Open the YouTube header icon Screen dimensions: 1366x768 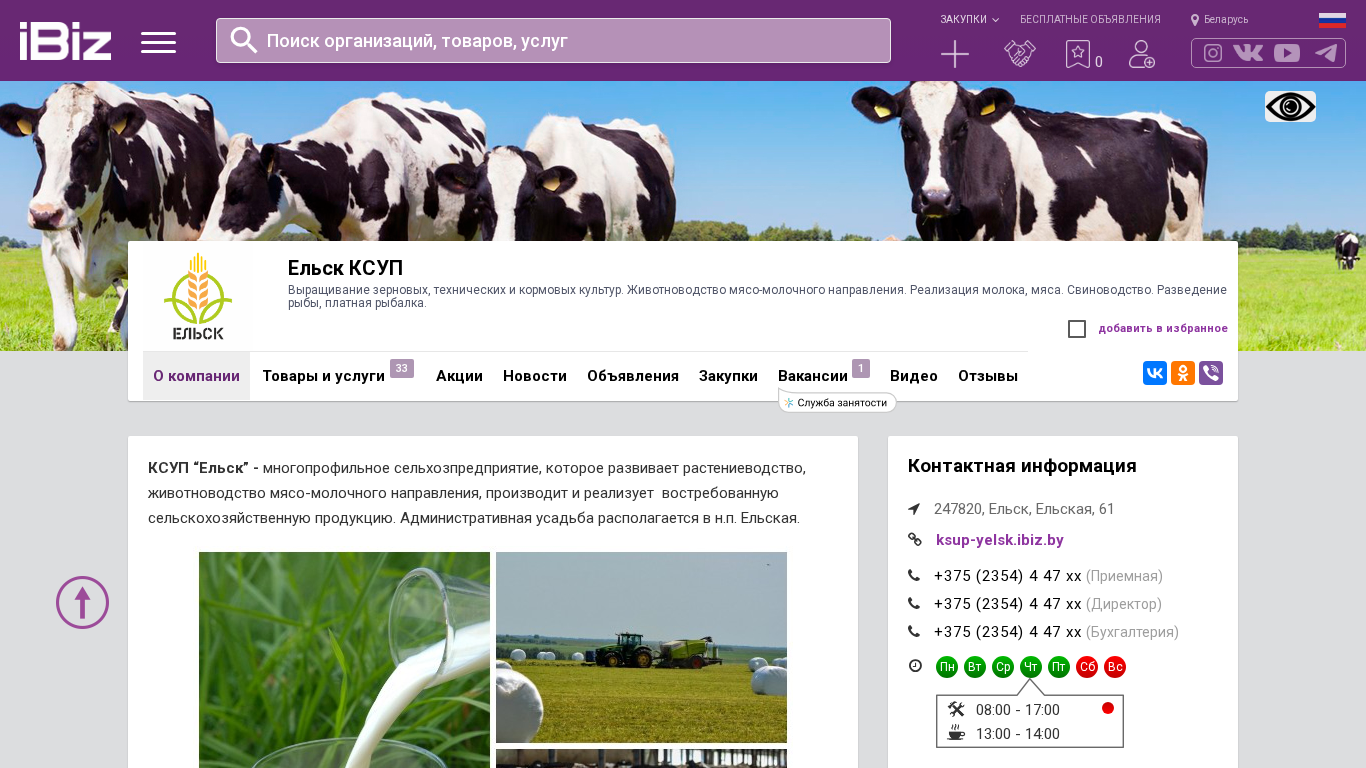[1287, 53]
